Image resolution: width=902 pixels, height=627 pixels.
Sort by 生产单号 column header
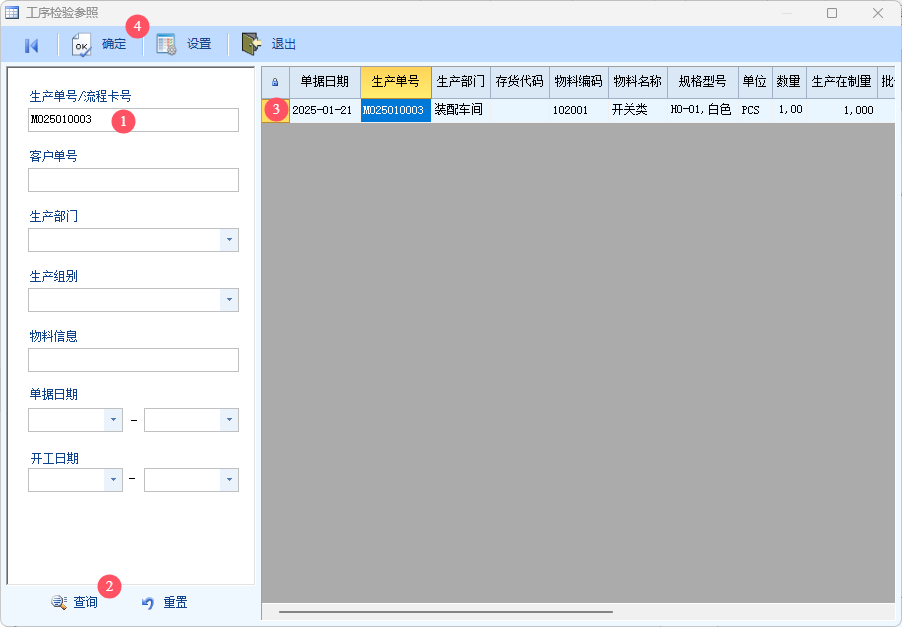click(x=395, y=82)
